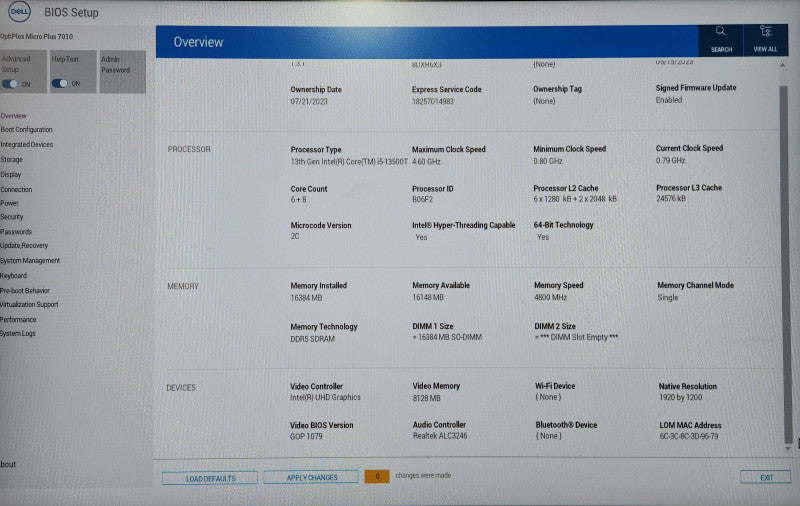The height and width of the screenshot is (506, 800).
Task: Open the Admin Password tile
Action: coord(122,71)
